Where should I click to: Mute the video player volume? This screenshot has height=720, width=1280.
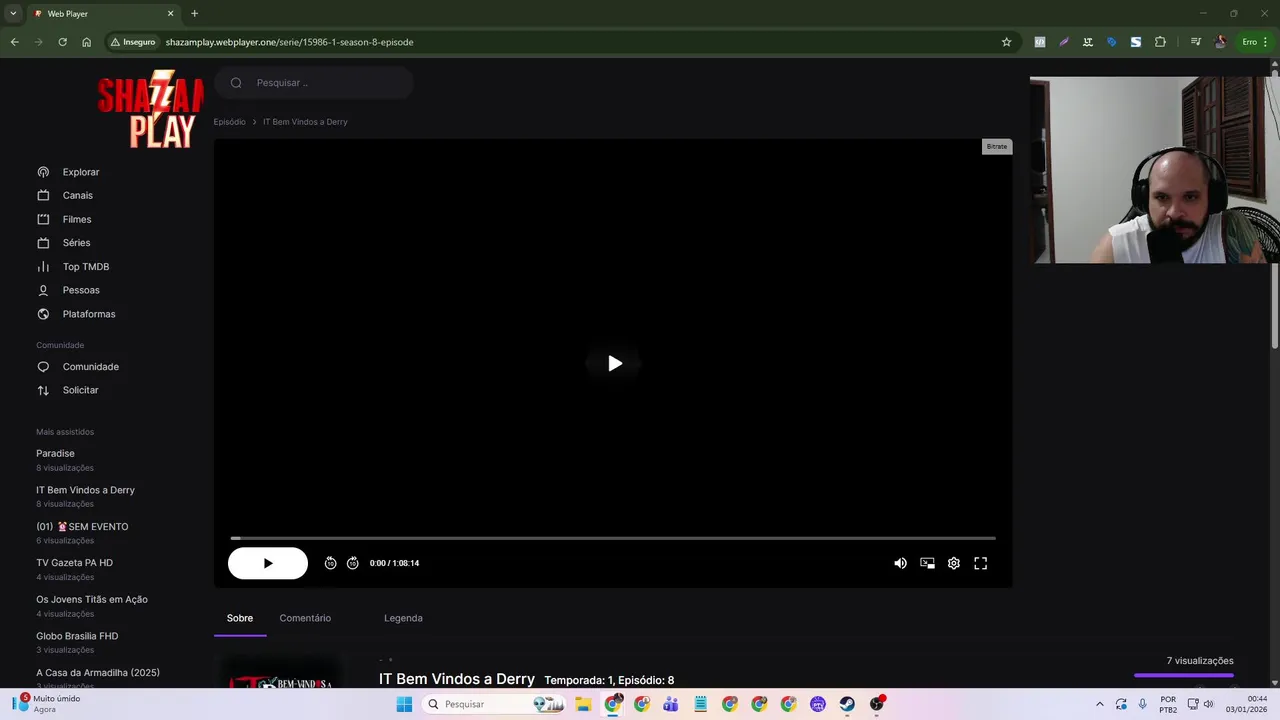pos(900,563)
